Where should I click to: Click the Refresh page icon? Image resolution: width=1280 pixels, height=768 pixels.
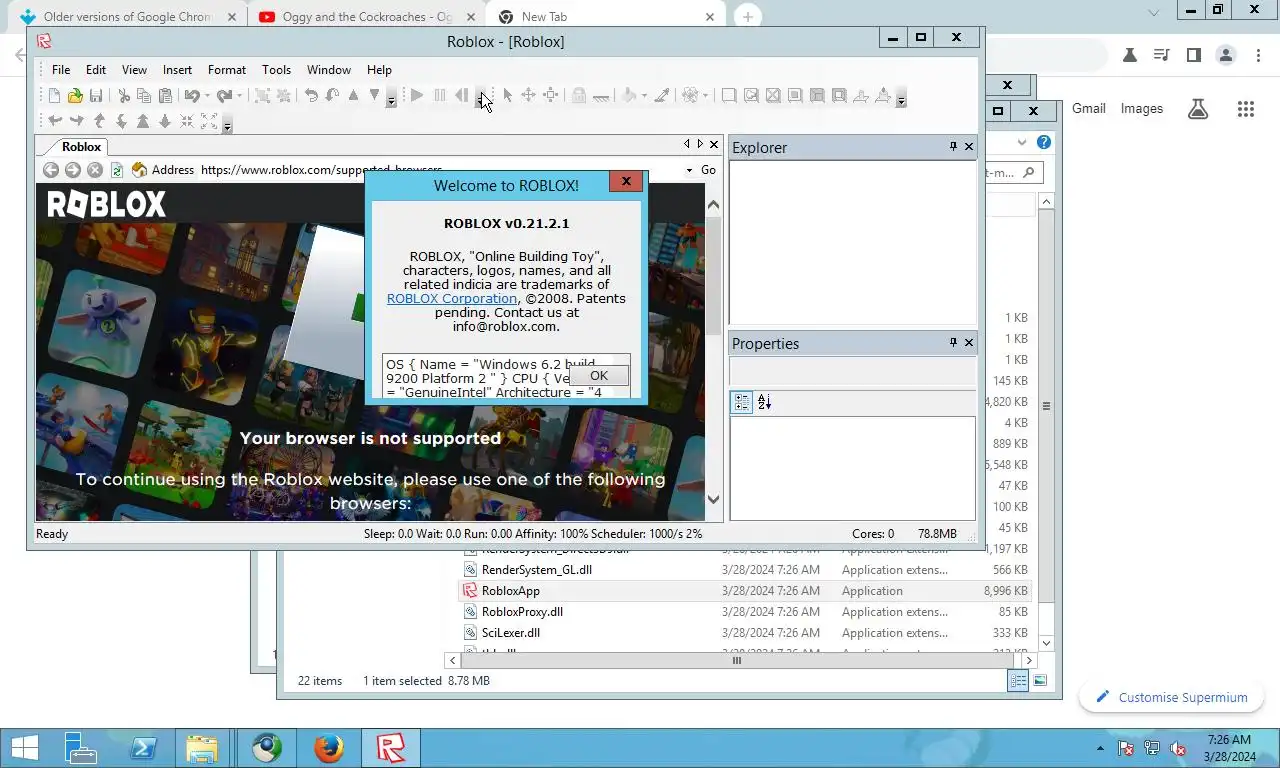click(117, 170)
